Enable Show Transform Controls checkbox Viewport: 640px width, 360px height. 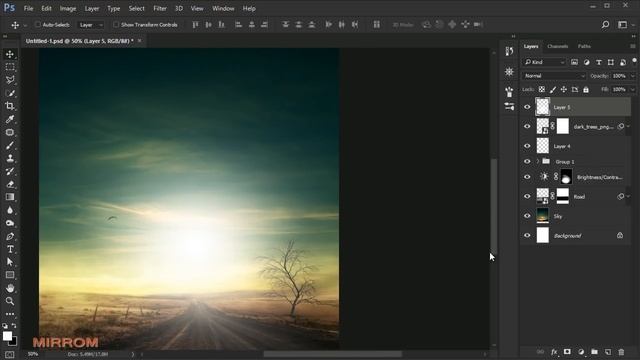116,24
